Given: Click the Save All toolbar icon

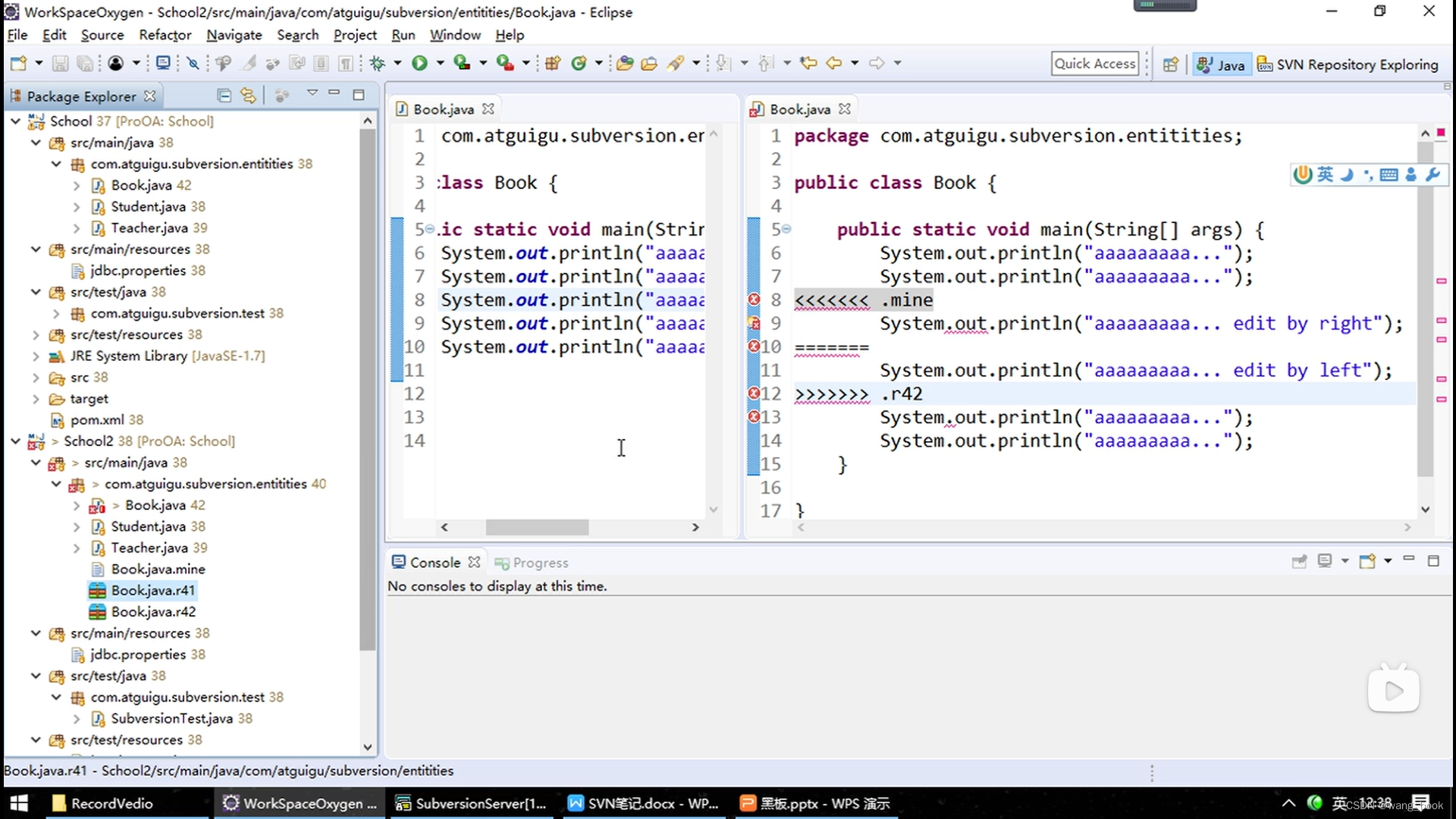Looking at the screenshot, I should click(85, 63).
